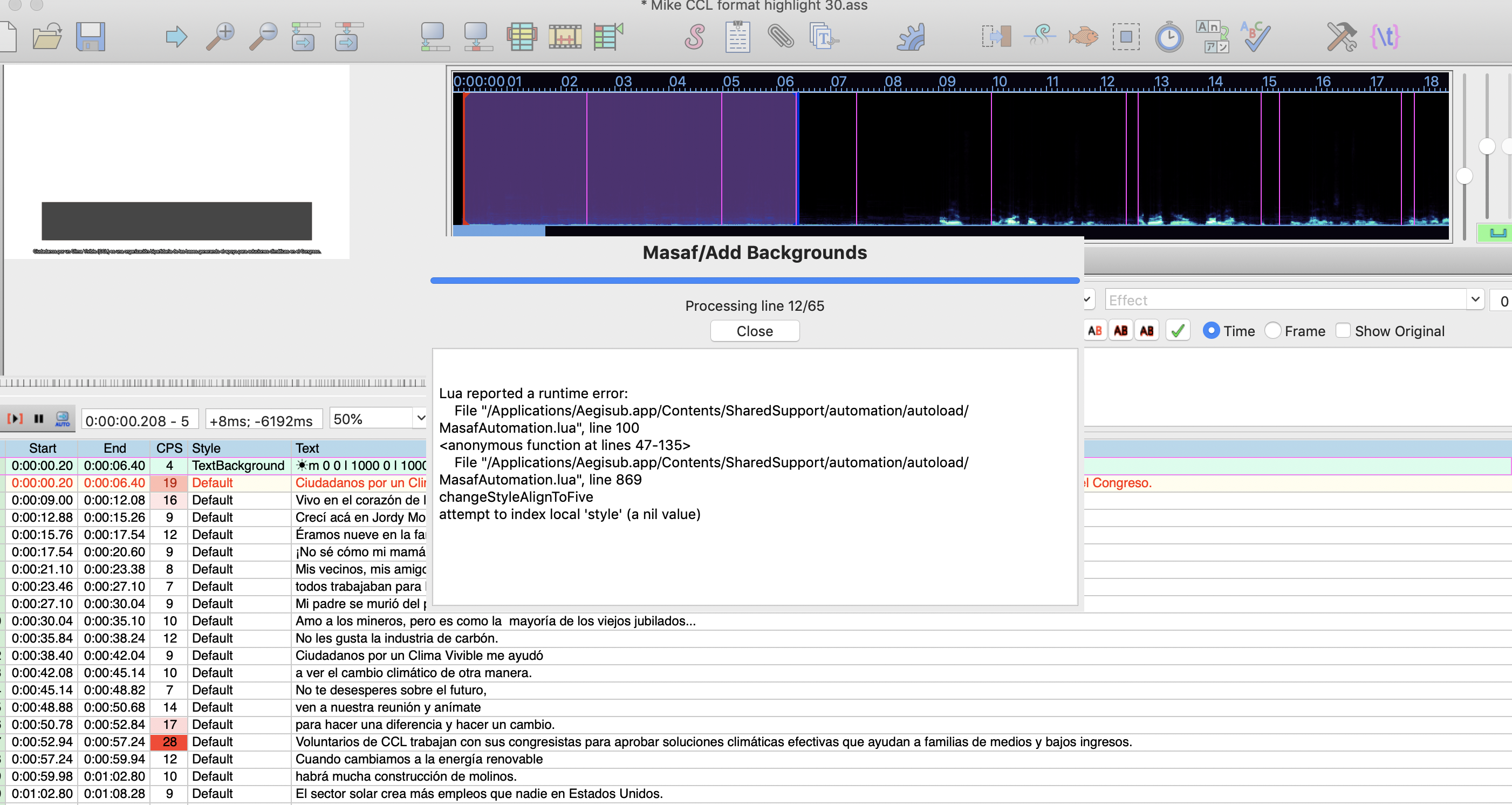Image resolution: width=1512 pixels, height=805 pixels.
Task: Select row 'No les gusta la industria de carbón.'
Action: click(x=756, y=638)
